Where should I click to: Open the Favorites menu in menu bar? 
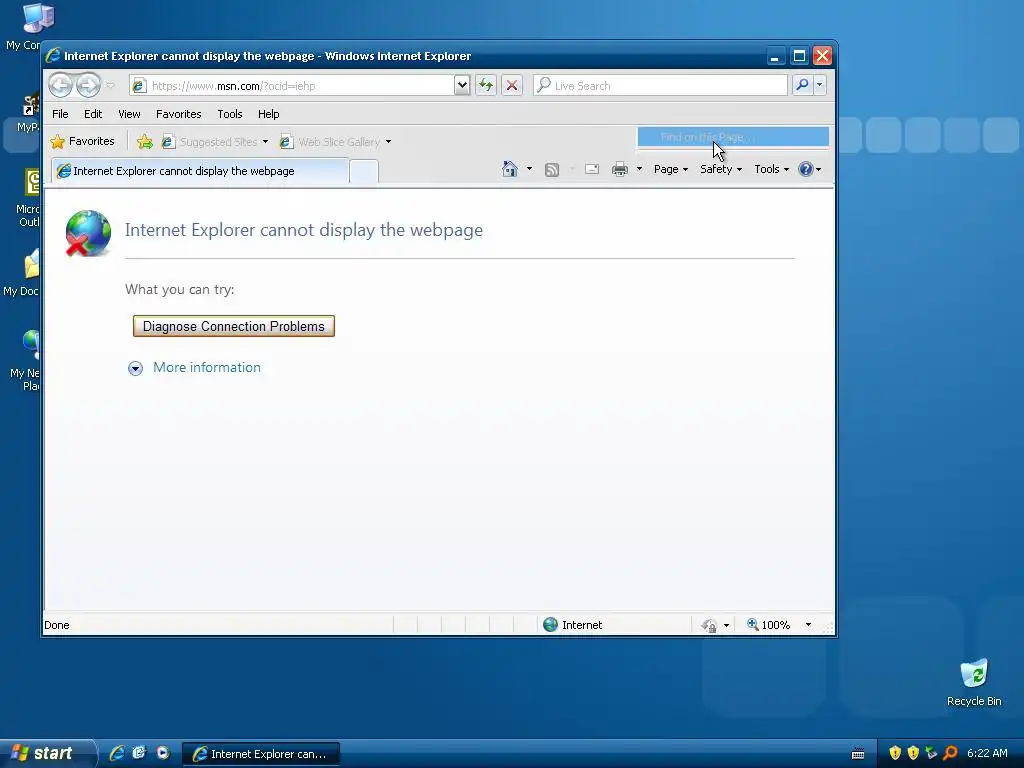pyautogui.click(x=178, y=114)
